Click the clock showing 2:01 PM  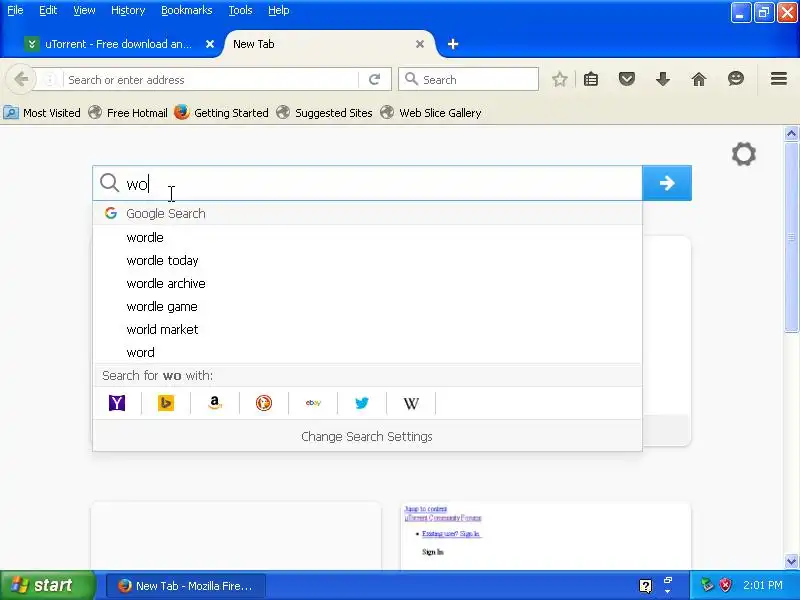[763, 585]
